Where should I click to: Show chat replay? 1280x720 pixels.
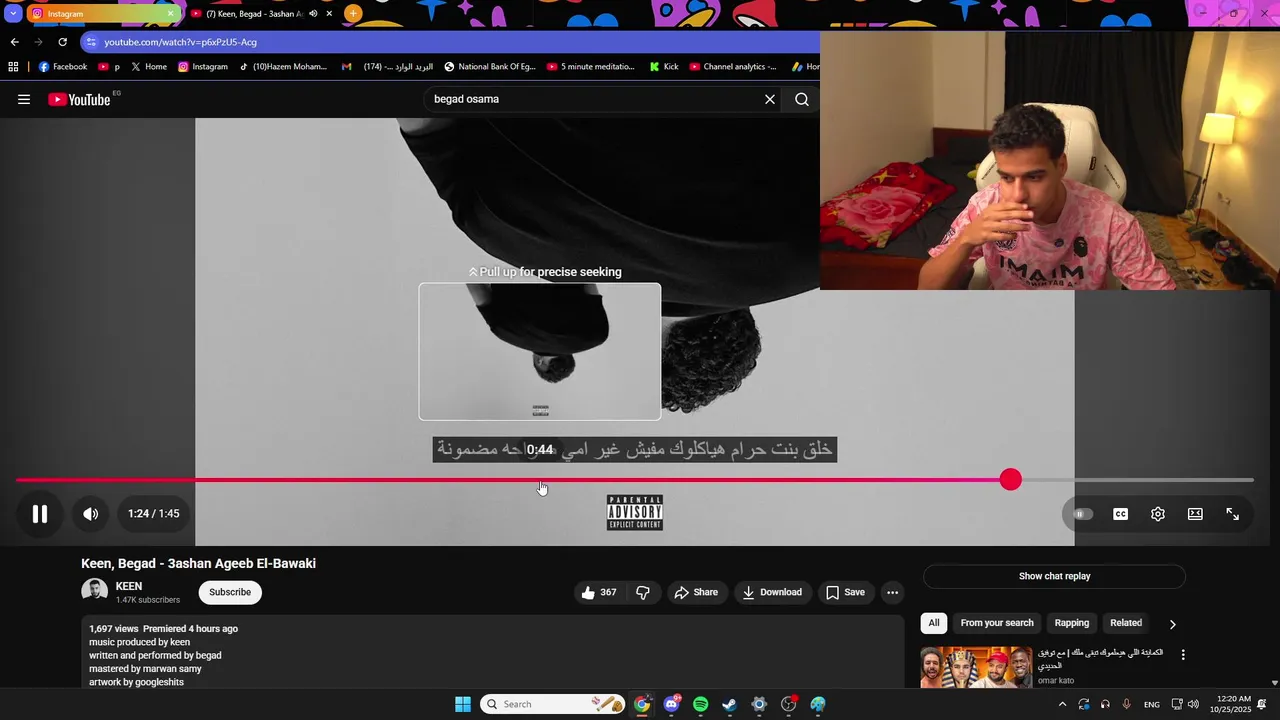coord(1054,576)
